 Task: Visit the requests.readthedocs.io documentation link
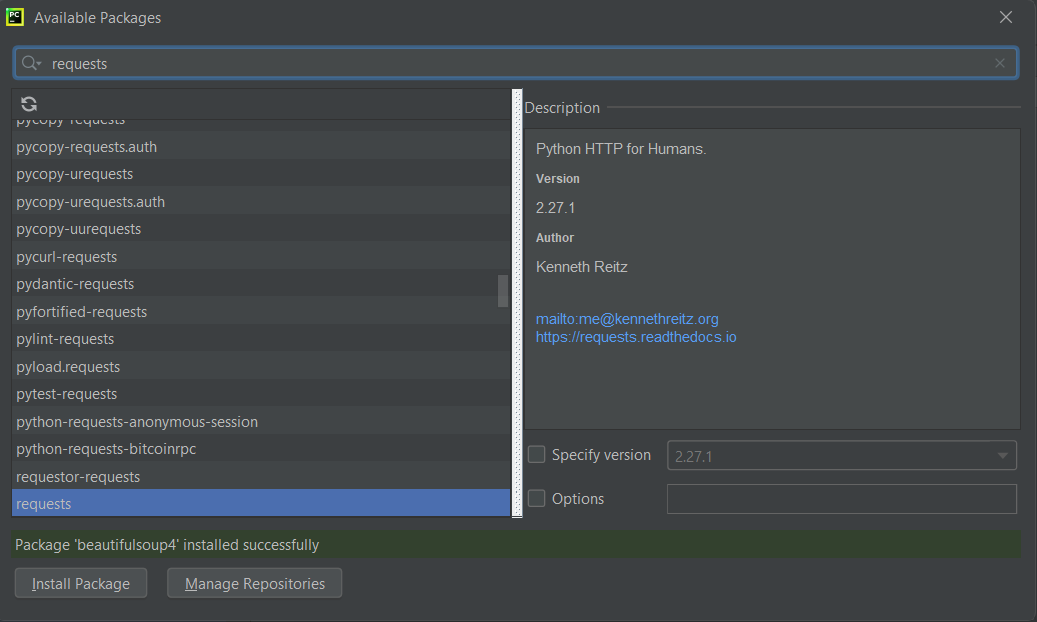pyautogui.click(x=637, y=337)
